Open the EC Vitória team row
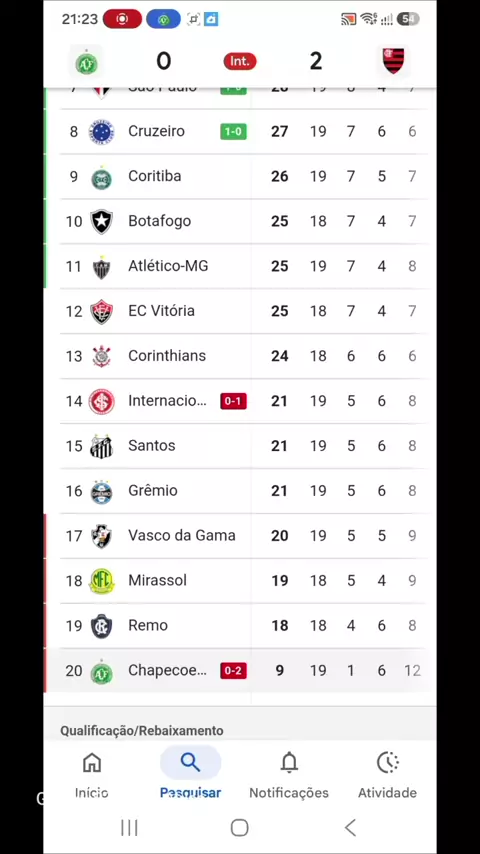Image resolution: width=480 pixels, height=854 pixels. tap(240, 311)
